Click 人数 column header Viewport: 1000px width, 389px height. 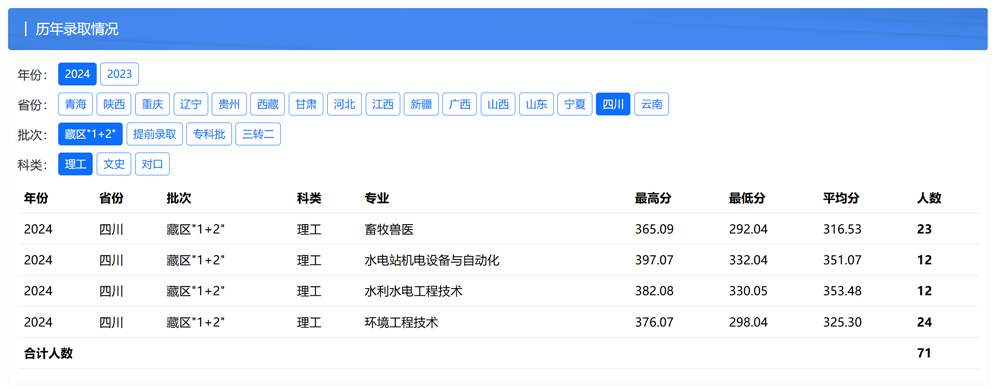pos(929,198)
